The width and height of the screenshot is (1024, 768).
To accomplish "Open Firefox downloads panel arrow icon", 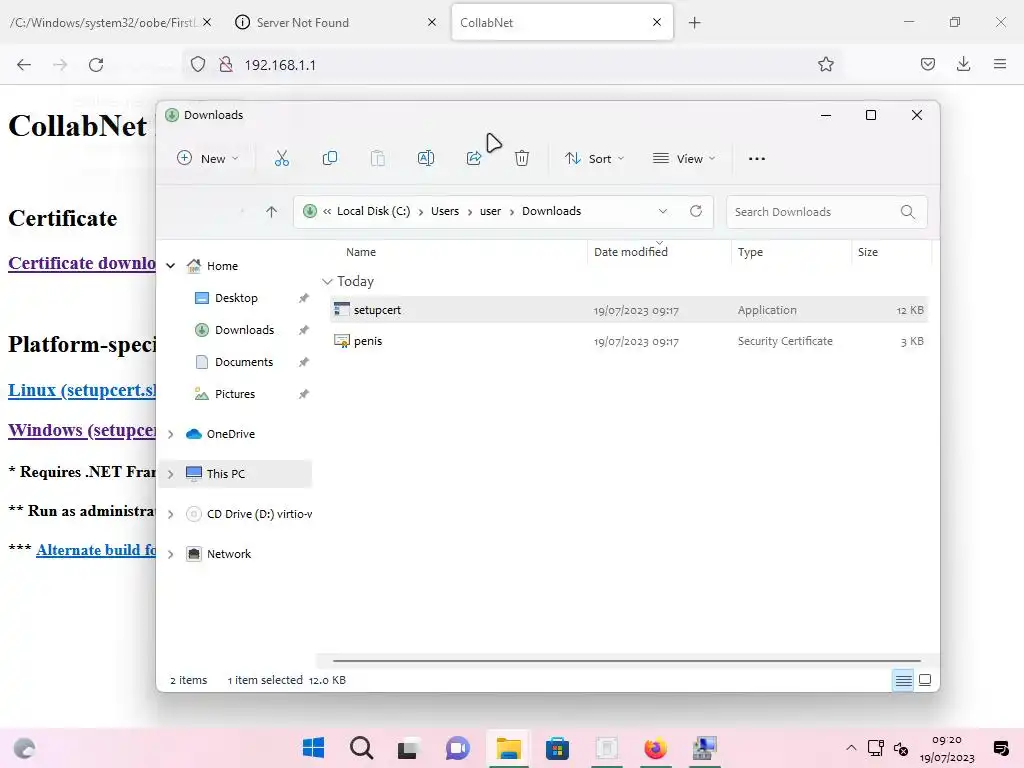I will (x=963, y=64).
